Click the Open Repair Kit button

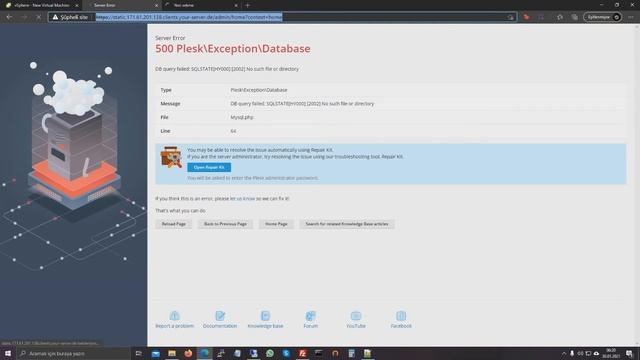pos(209,167)
